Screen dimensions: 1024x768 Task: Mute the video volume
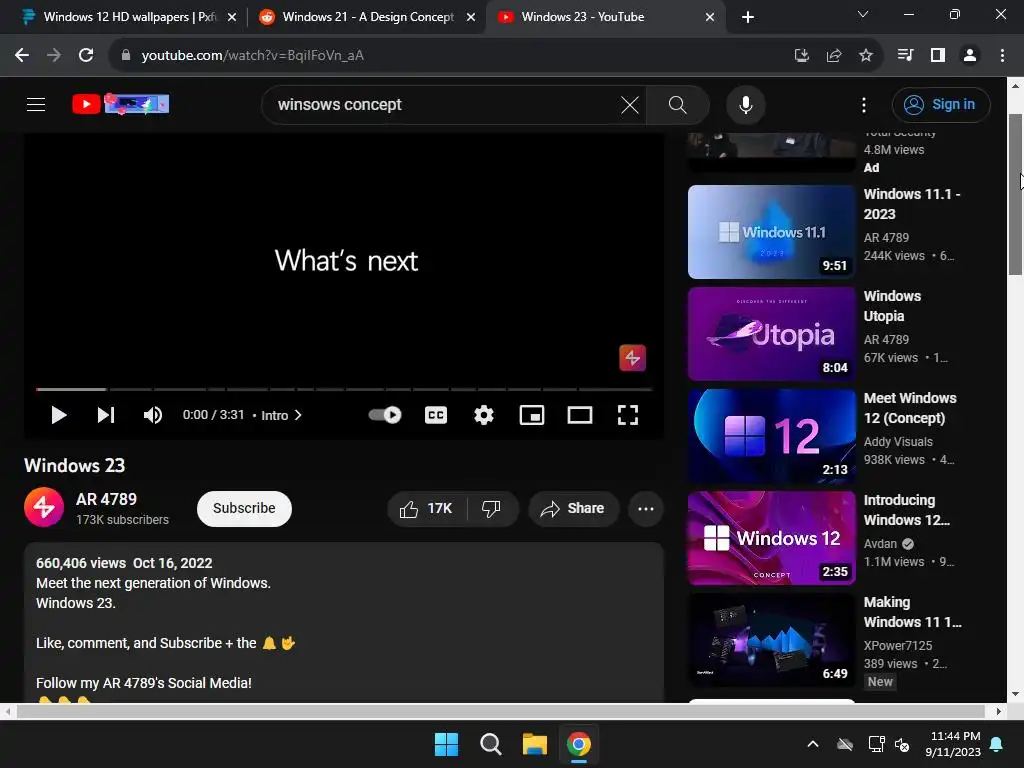(153, 415)
